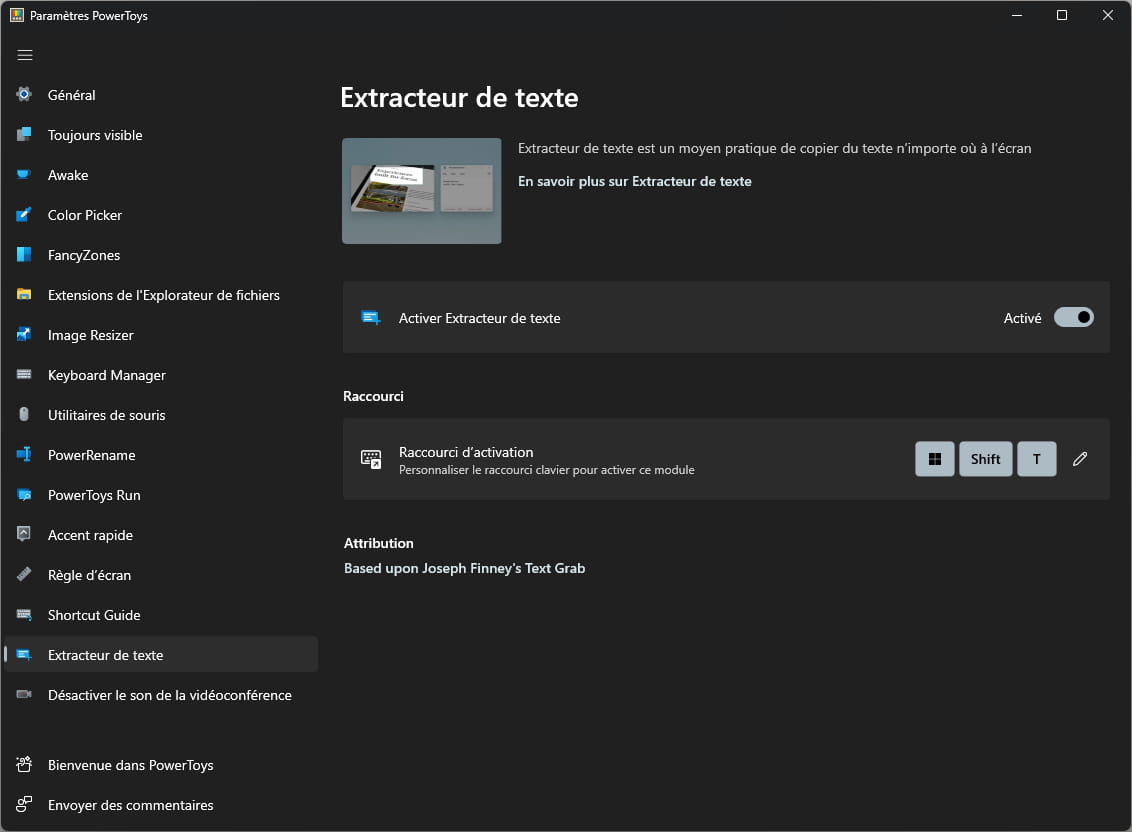This screenshot has height=832, width=1132.
Task: Open Color Picker settings
Action: click(161, 214)
